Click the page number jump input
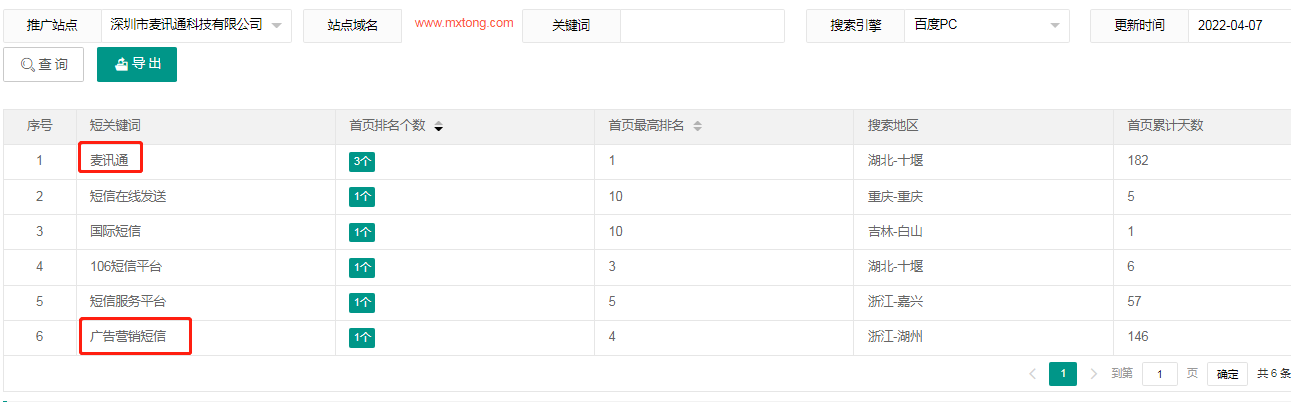The image size is (1291, 402). pyautogui.click(x=1159, y=374)
